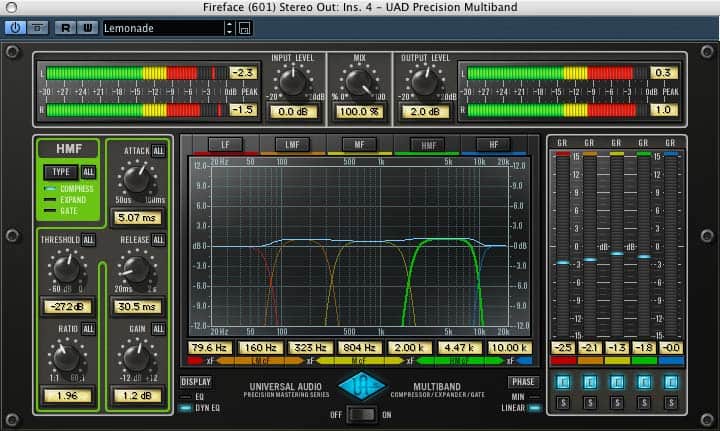The image size is (720, 431).
Task: Click the 100.0 % mix value field
Action: (x=359, y=112)
